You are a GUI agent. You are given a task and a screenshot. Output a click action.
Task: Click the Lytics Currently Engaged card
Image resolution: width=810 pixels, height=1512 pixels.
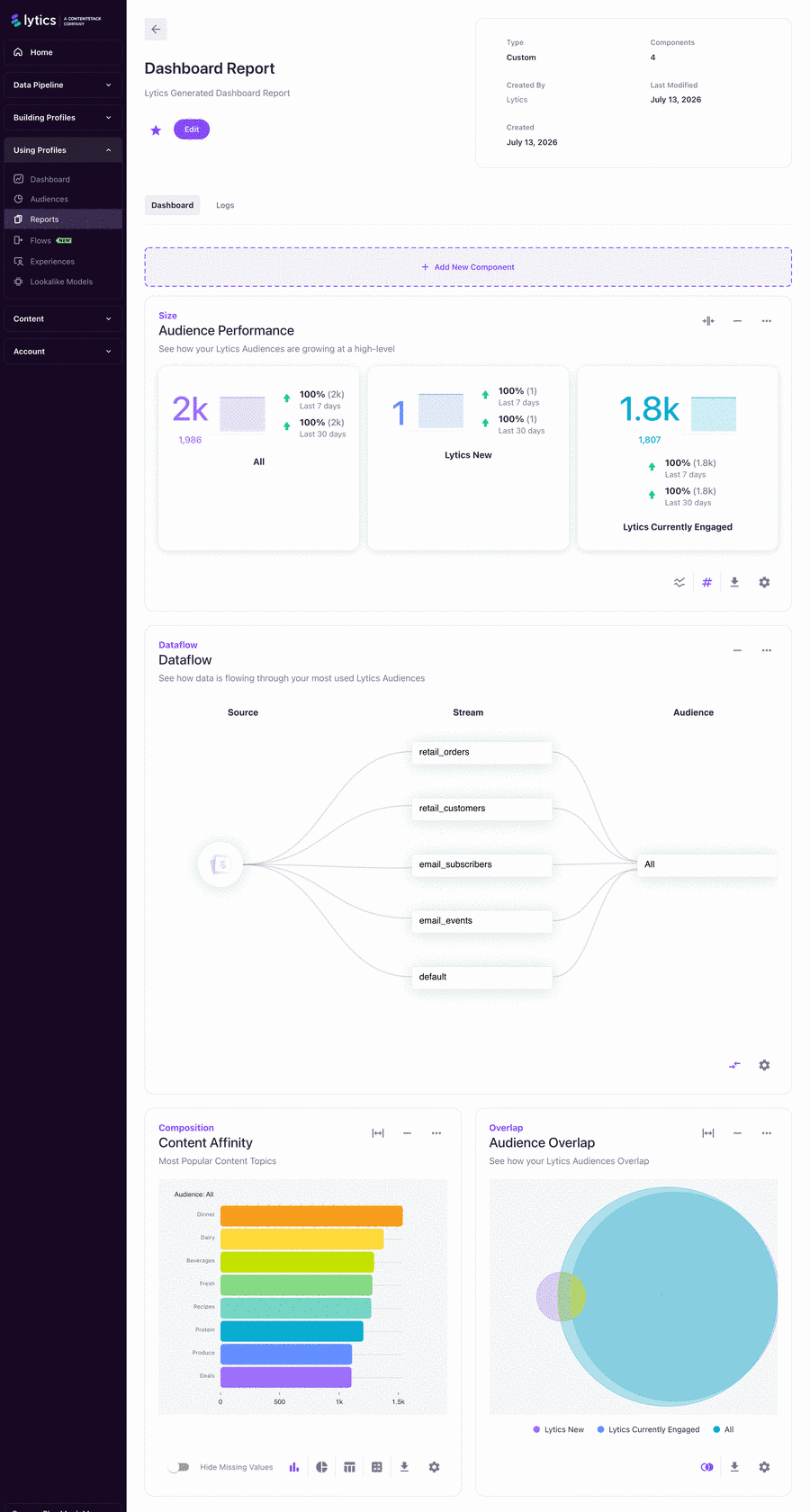(x=678, y=458)
